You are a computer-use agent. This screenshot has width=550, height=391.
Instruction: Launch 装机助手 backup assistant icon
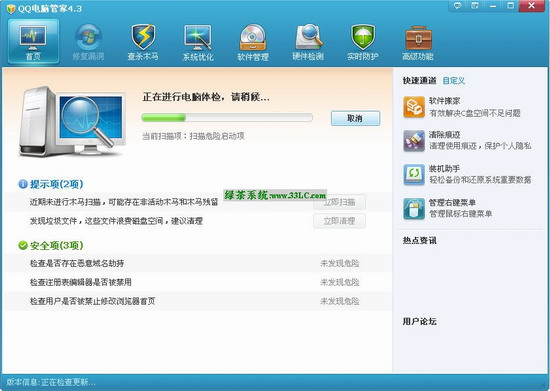click(x=414, y=174)
